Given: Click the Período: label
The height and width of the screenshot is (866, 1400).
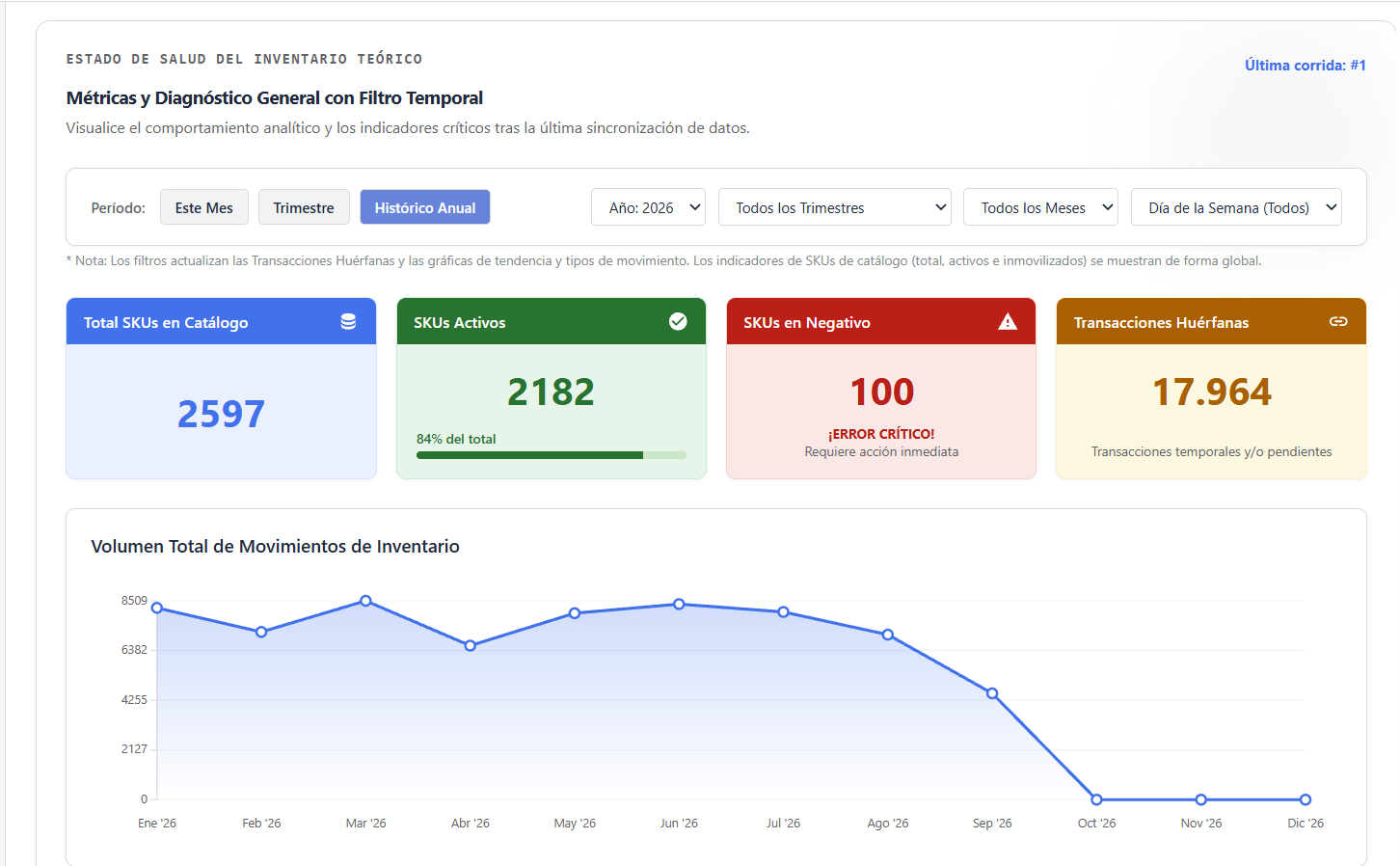Looking at the screenshot, I should coord(118,207).
